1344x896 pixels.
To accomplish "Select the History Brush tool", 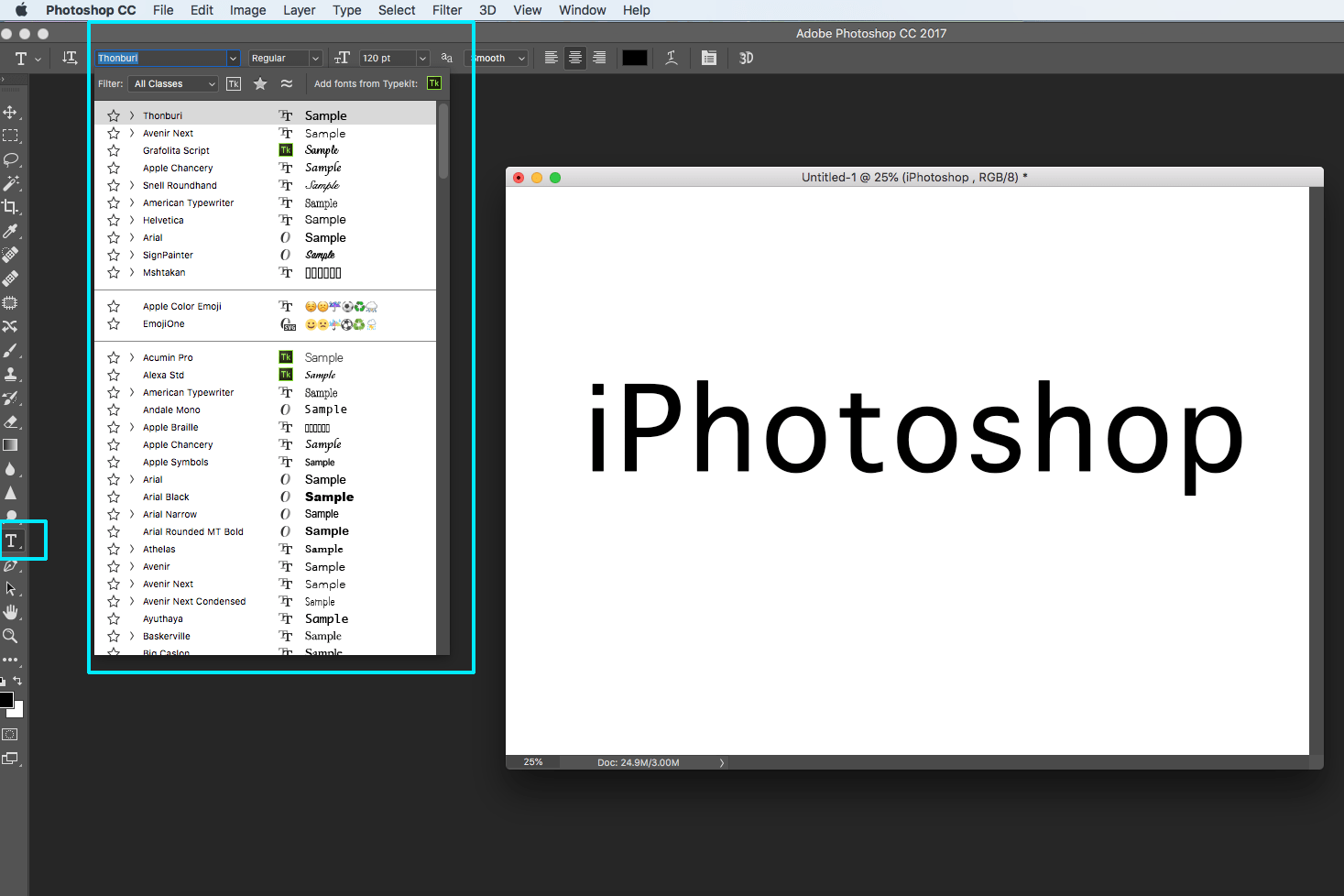I will pos(10,398).
